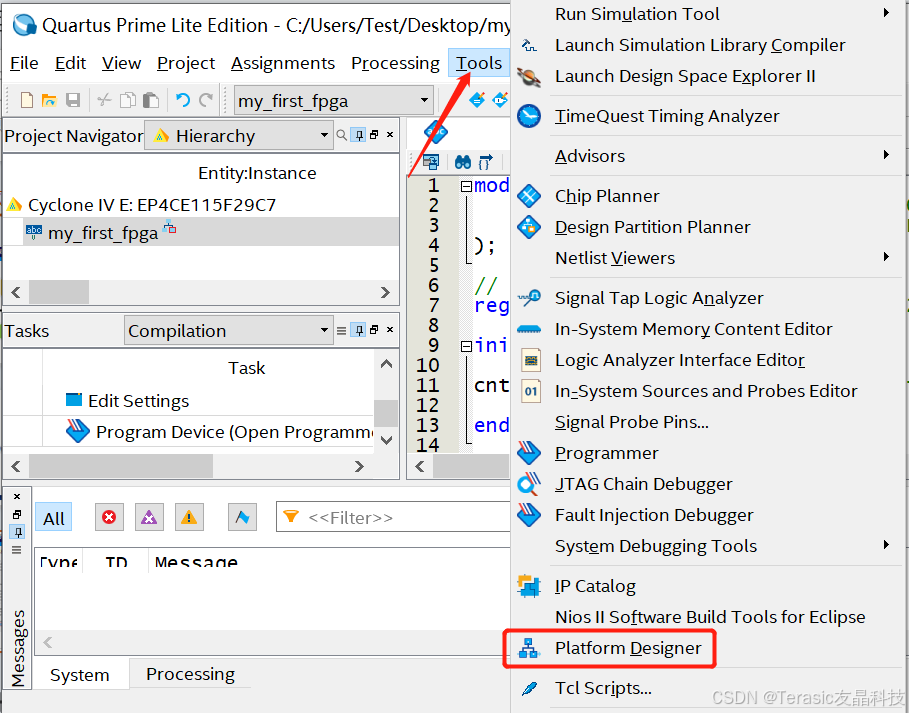Click the Design Space Explorer II icon
The width and height of the screenshot is (909, 713).
point(529,77)
